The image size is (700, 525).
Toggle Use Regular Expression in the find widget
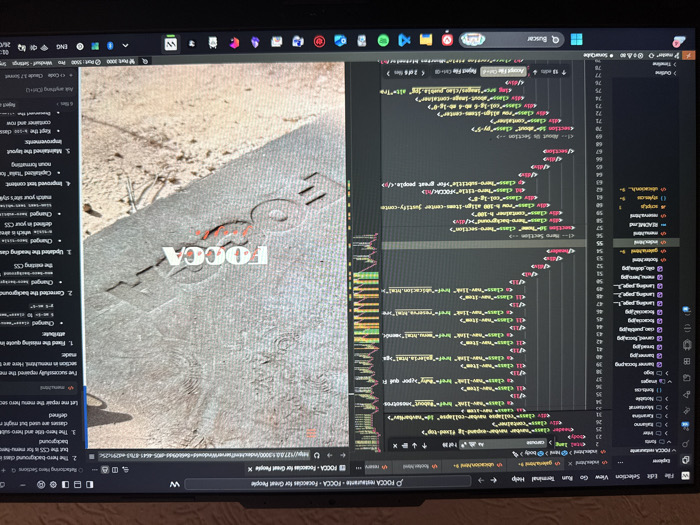tap(464, 445)
